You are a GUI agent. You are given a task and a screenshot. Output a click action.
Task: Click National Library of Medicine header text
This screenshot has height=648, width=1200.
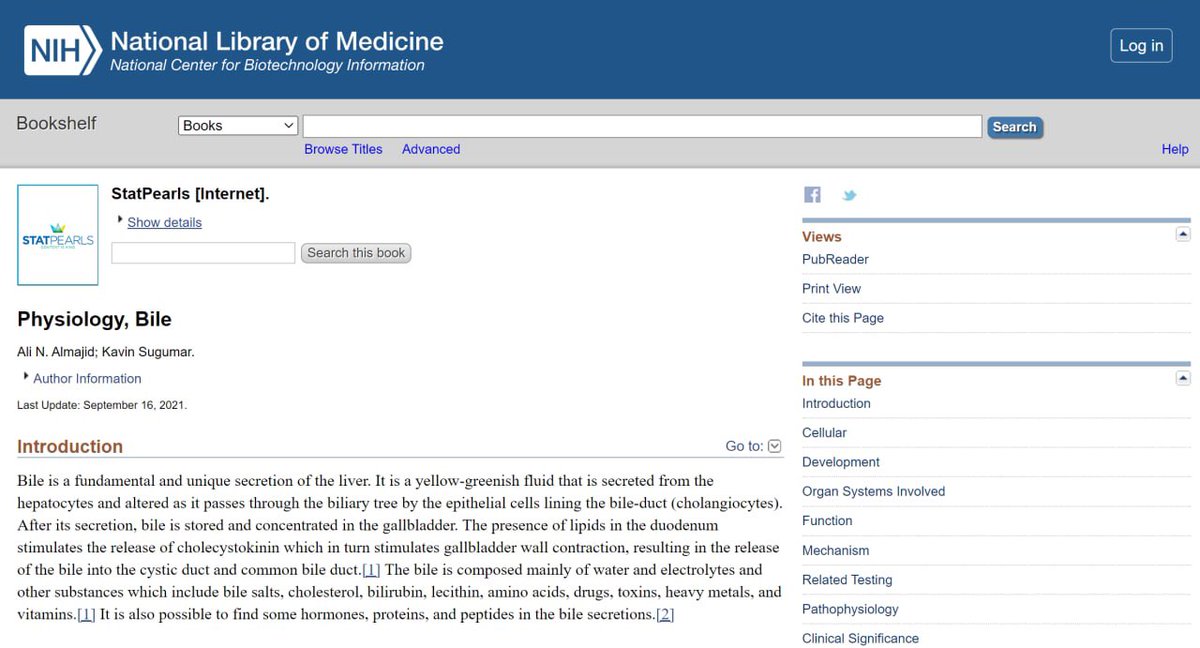277,42
